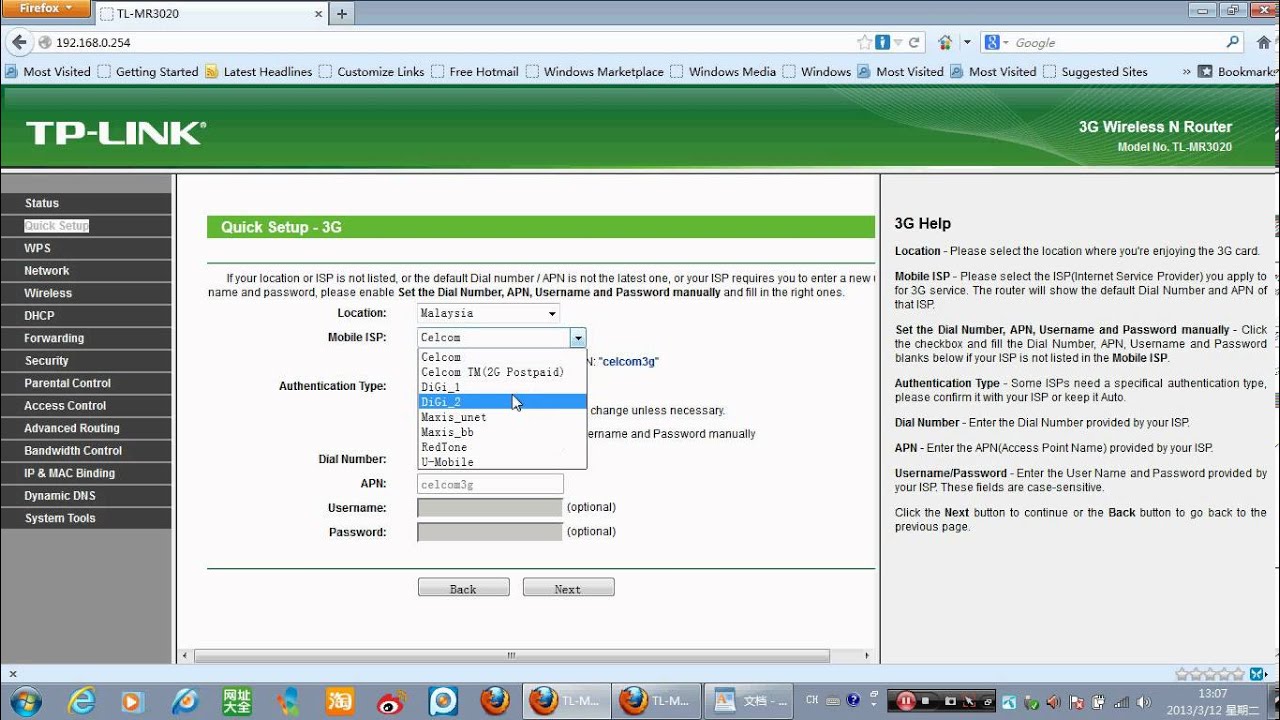Open the Bandwidth Control menu
Image resolution: width=1280 pixels, height=720 pixels.
[x=86, y=451]
